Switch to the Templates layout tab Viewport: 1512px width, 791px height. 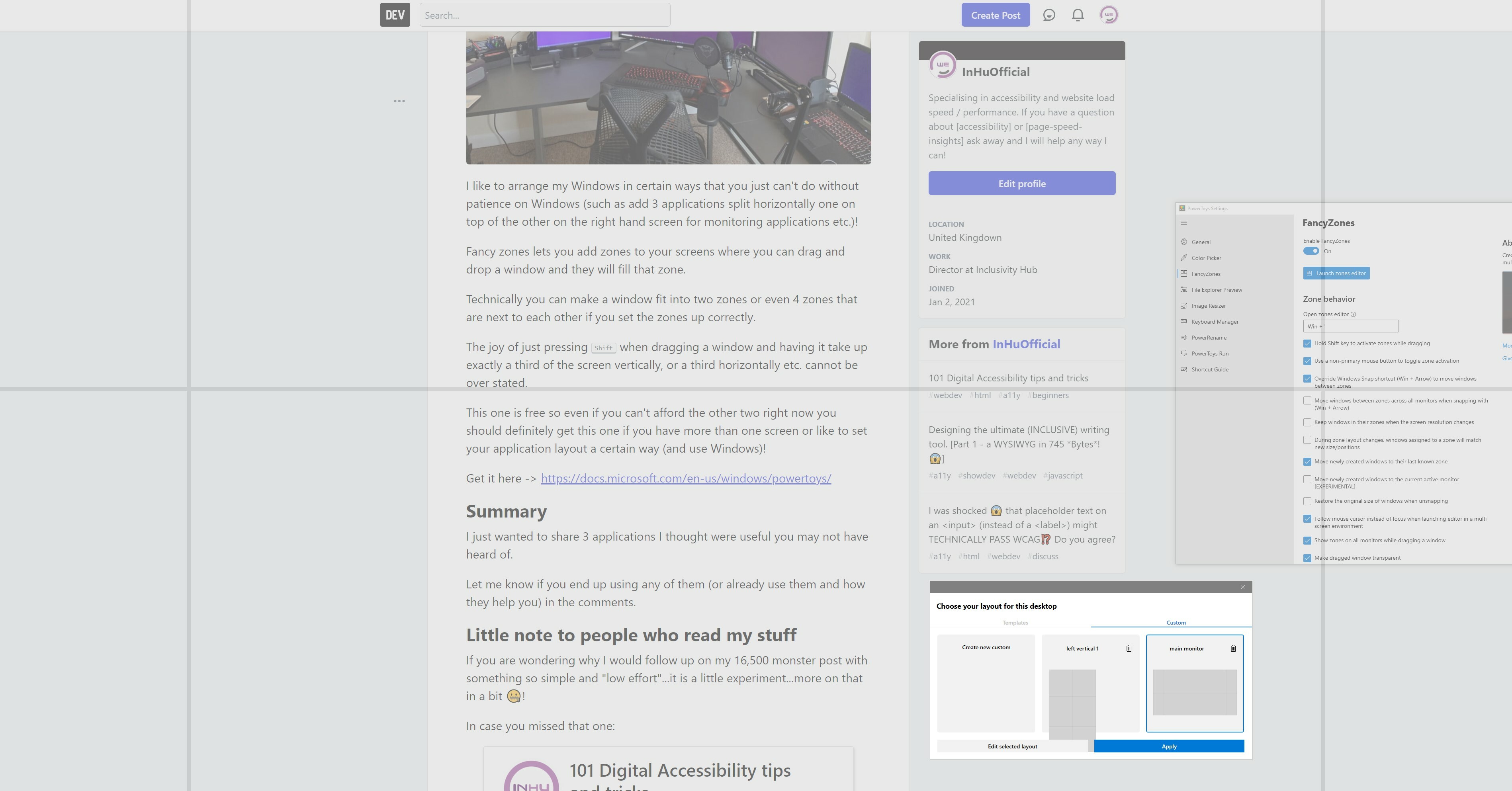[x=1015, y=623]
